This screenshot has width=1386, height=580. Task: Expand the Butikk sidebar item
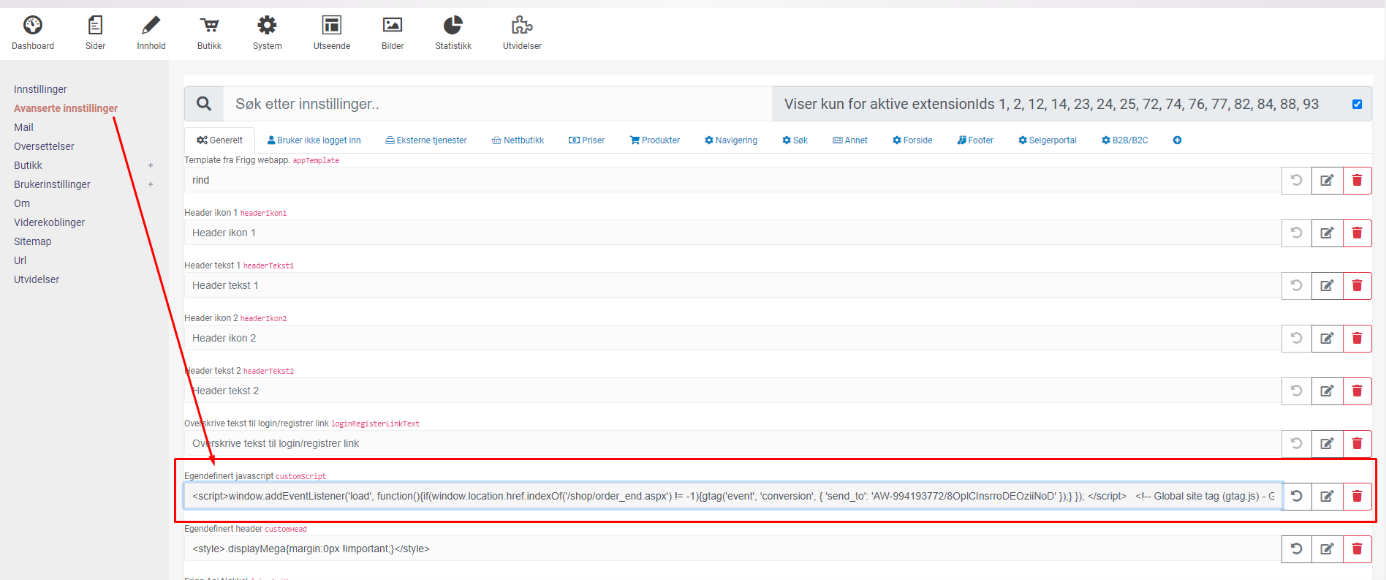click(x=151, y=165)
